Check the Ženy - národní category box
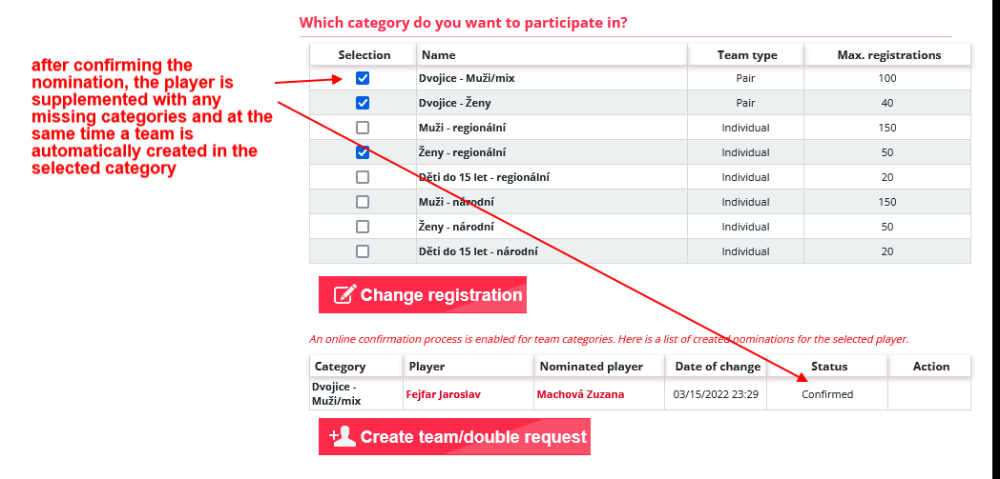 click(x=363, y=226)
